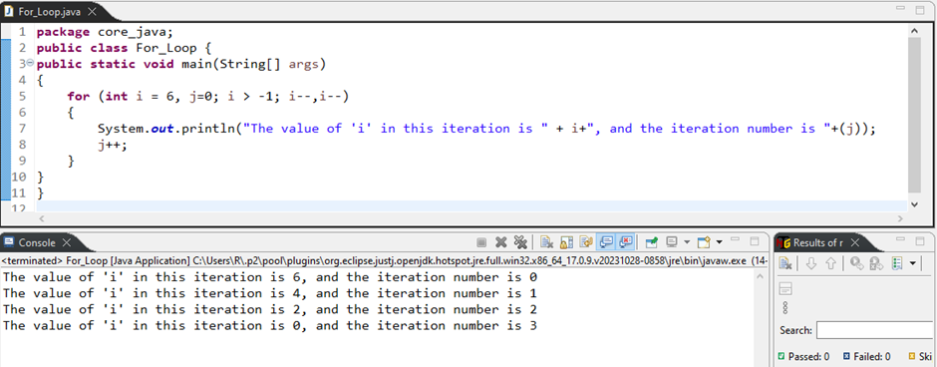Click the next failed test down arrow
Viewport: 937px width, 367px height.
(x=811, y=264)
